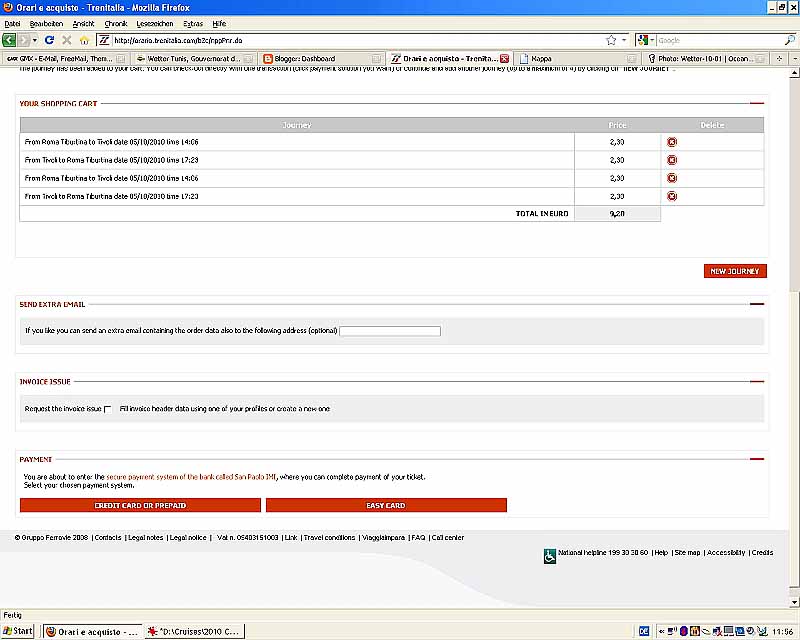800x640 pixels.
Task: Reload the page with the Refresh icon
Action: [49, 40]
